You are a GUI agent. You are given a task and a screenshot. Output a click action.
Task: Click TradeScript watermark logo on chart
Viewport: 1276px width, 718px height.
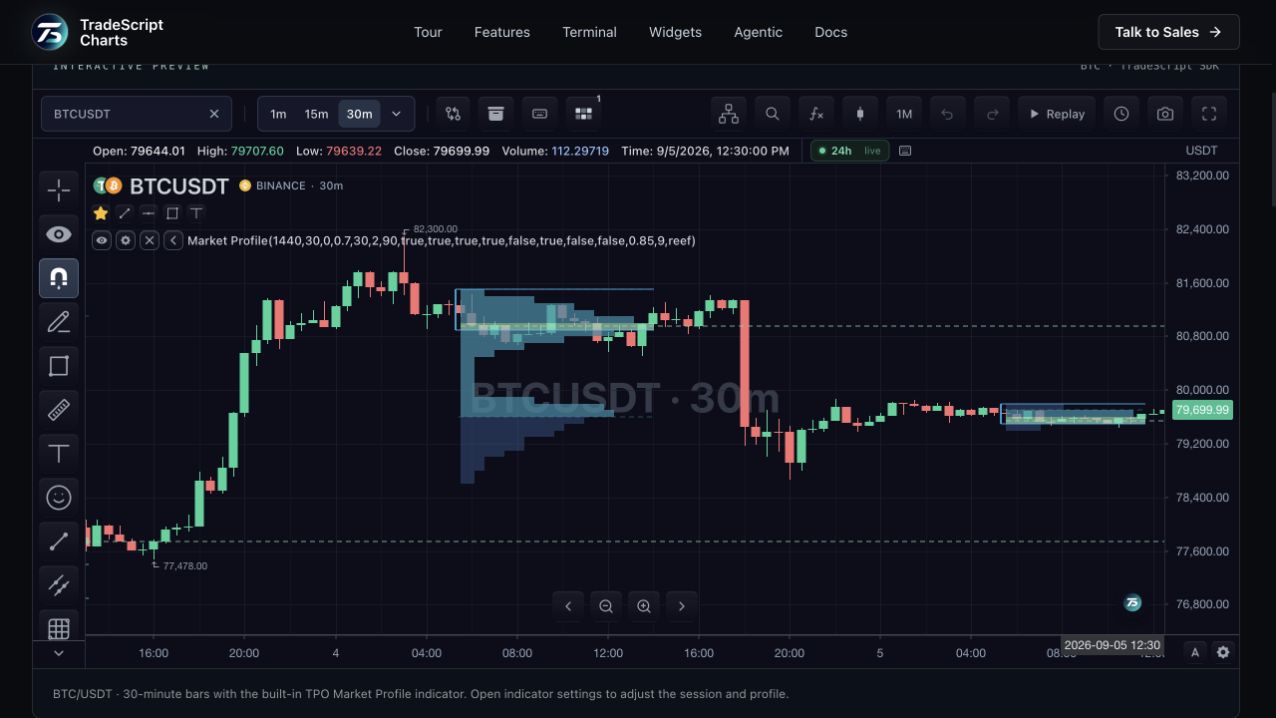[x=1132, y=602]
